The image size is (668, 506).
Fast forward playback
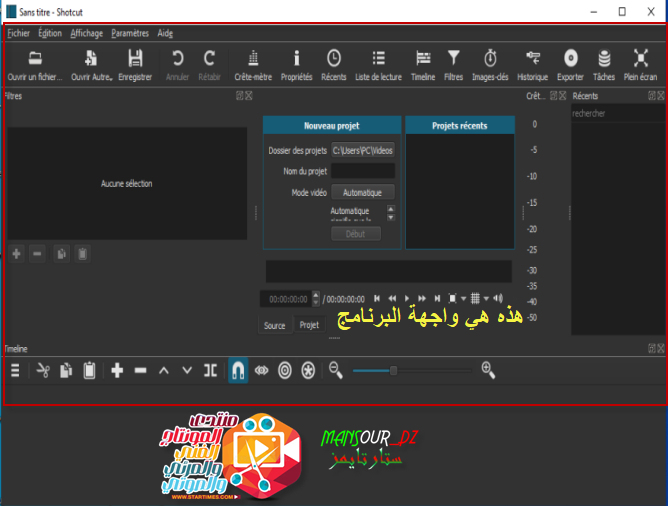pyautogui.click(x=422, y=299)
